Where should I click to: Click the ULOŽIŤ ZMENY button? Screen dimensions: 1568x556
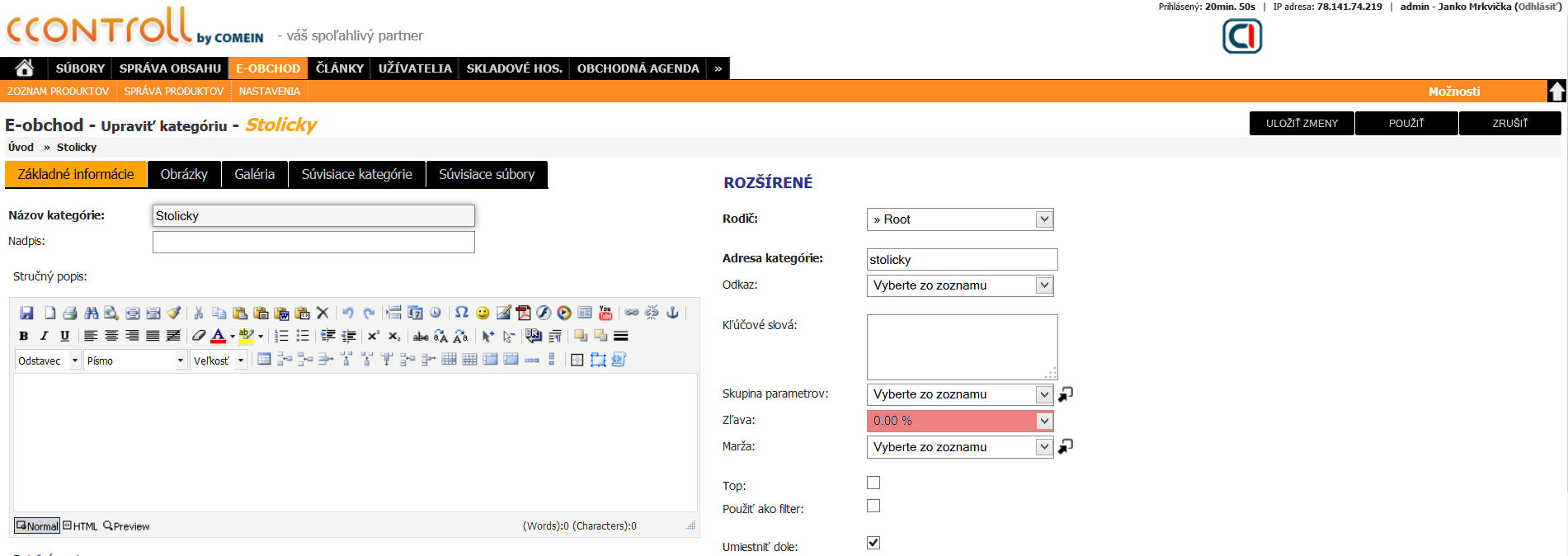(x=1302, y=123)
